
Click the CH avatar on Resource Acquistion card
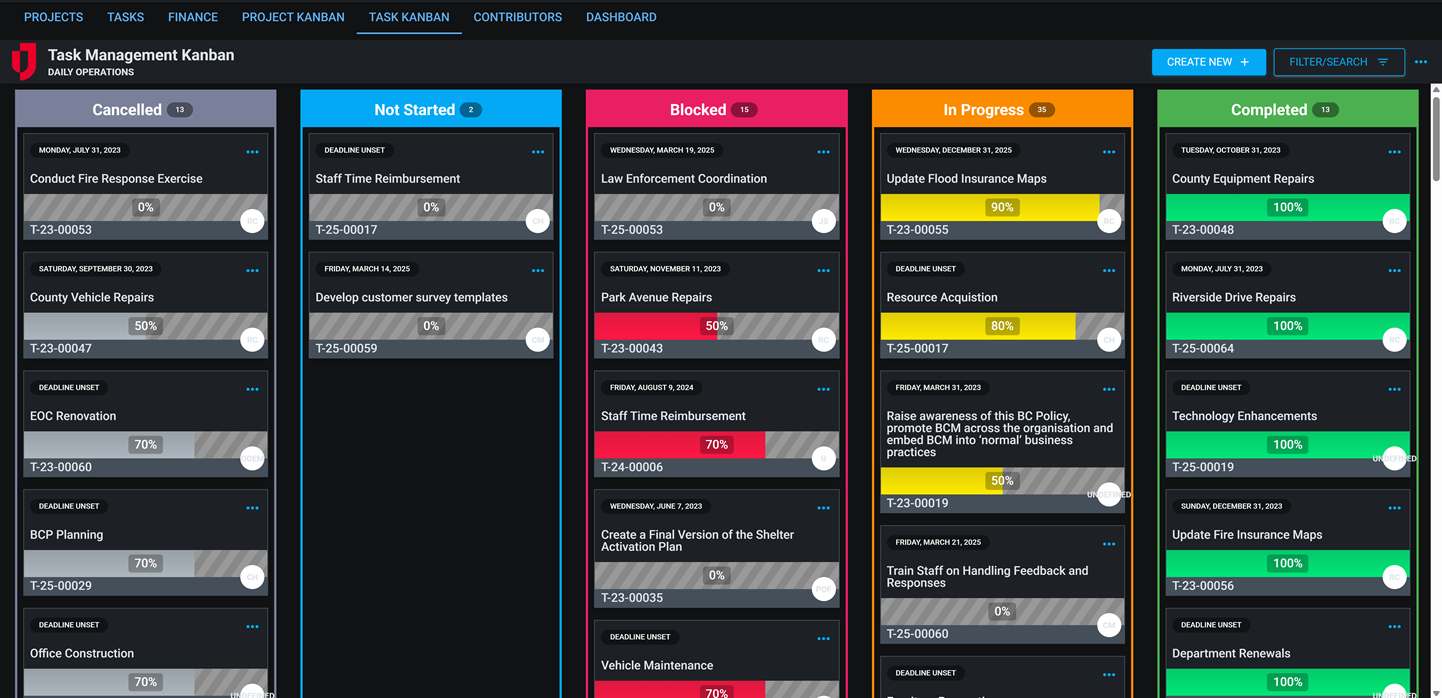[1108, 339]
